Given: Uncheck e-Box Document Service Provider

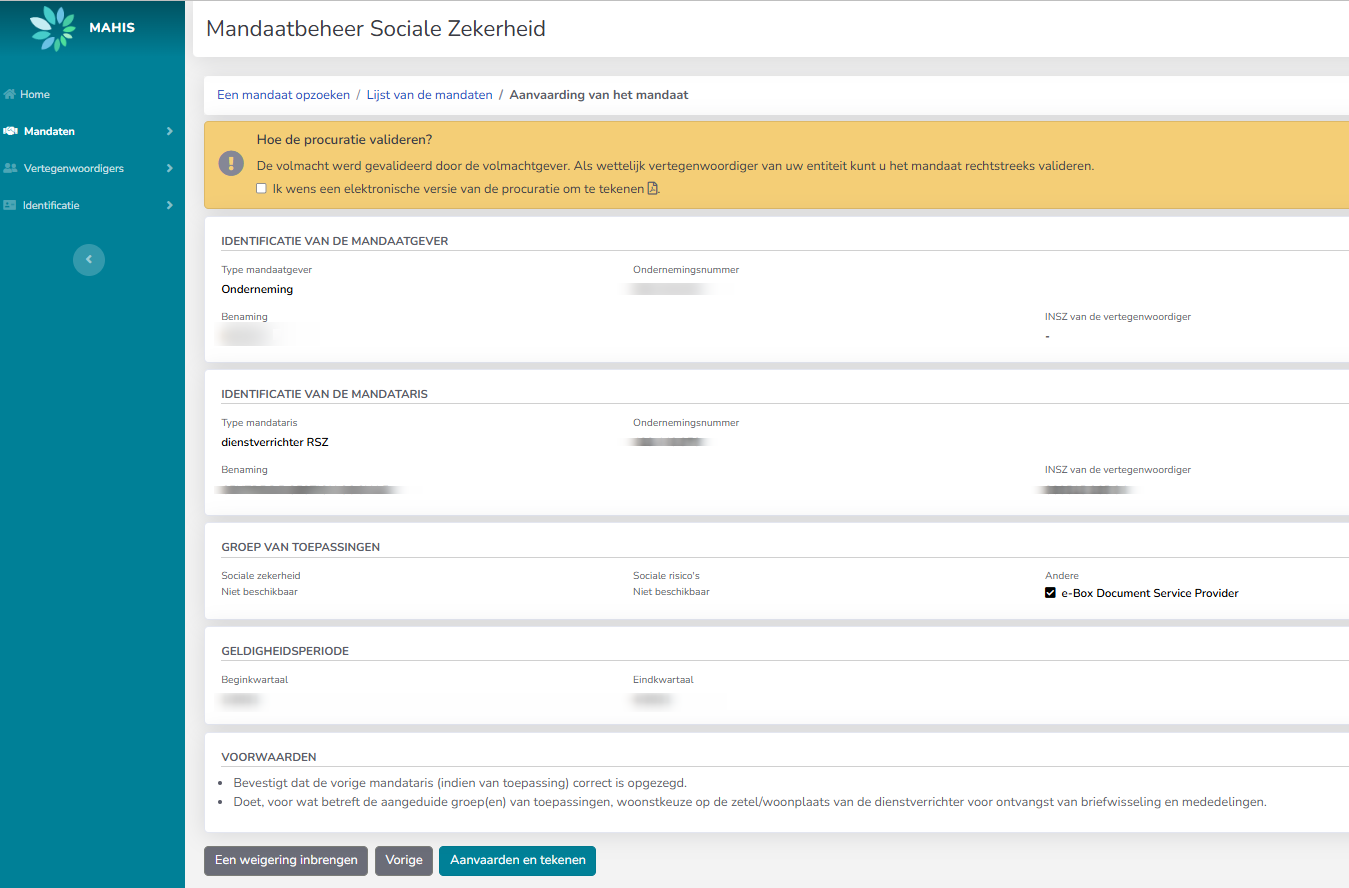Looking at the screenshot, I should [1050, 593].
